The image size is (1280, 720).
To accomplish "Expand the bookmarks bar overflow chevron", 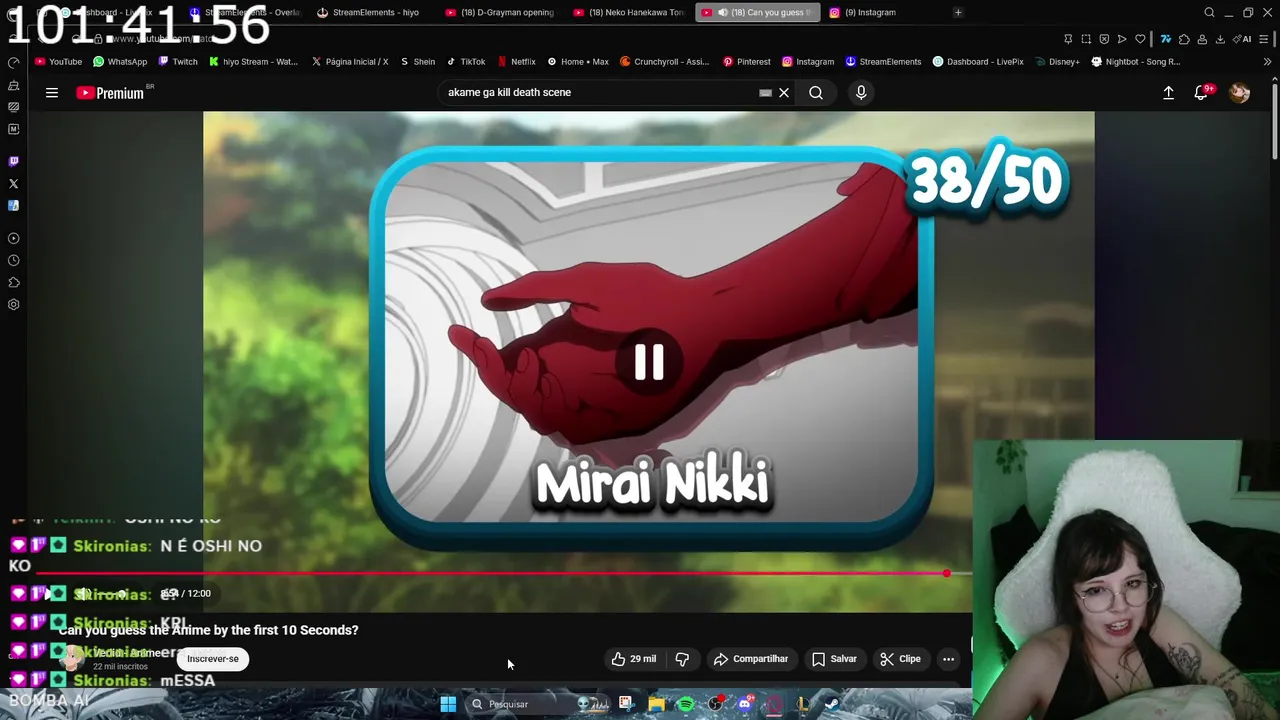I will point(1268,61).
